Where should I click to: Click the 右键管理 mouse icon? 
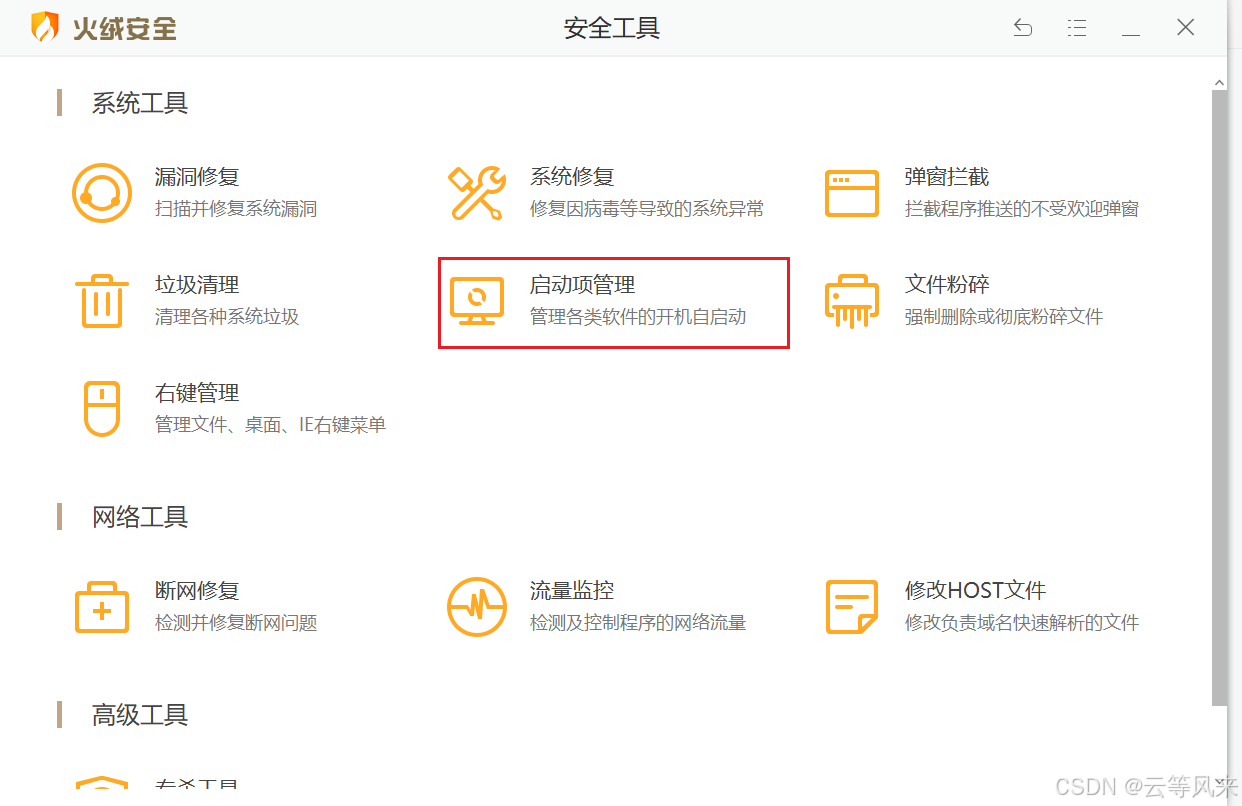click(102, 409)
